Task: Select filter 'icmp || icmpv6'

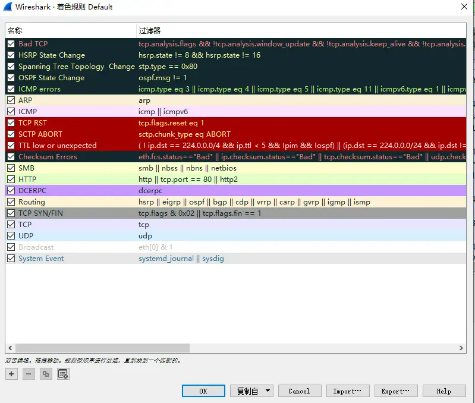Action: (x=163, y=111)
